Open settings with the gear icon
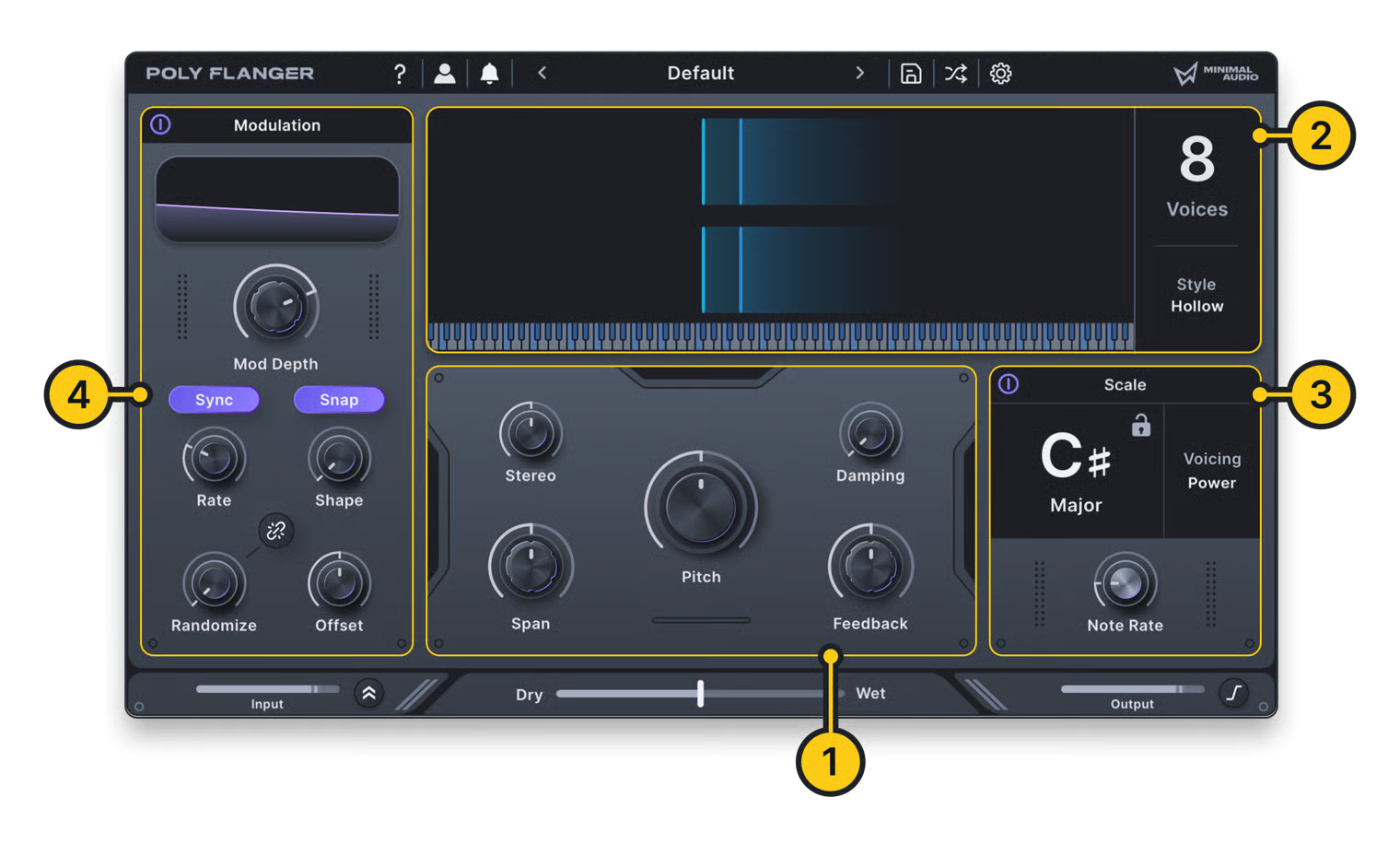This screenshot has width=1400, height=844. pos(1000,74)
